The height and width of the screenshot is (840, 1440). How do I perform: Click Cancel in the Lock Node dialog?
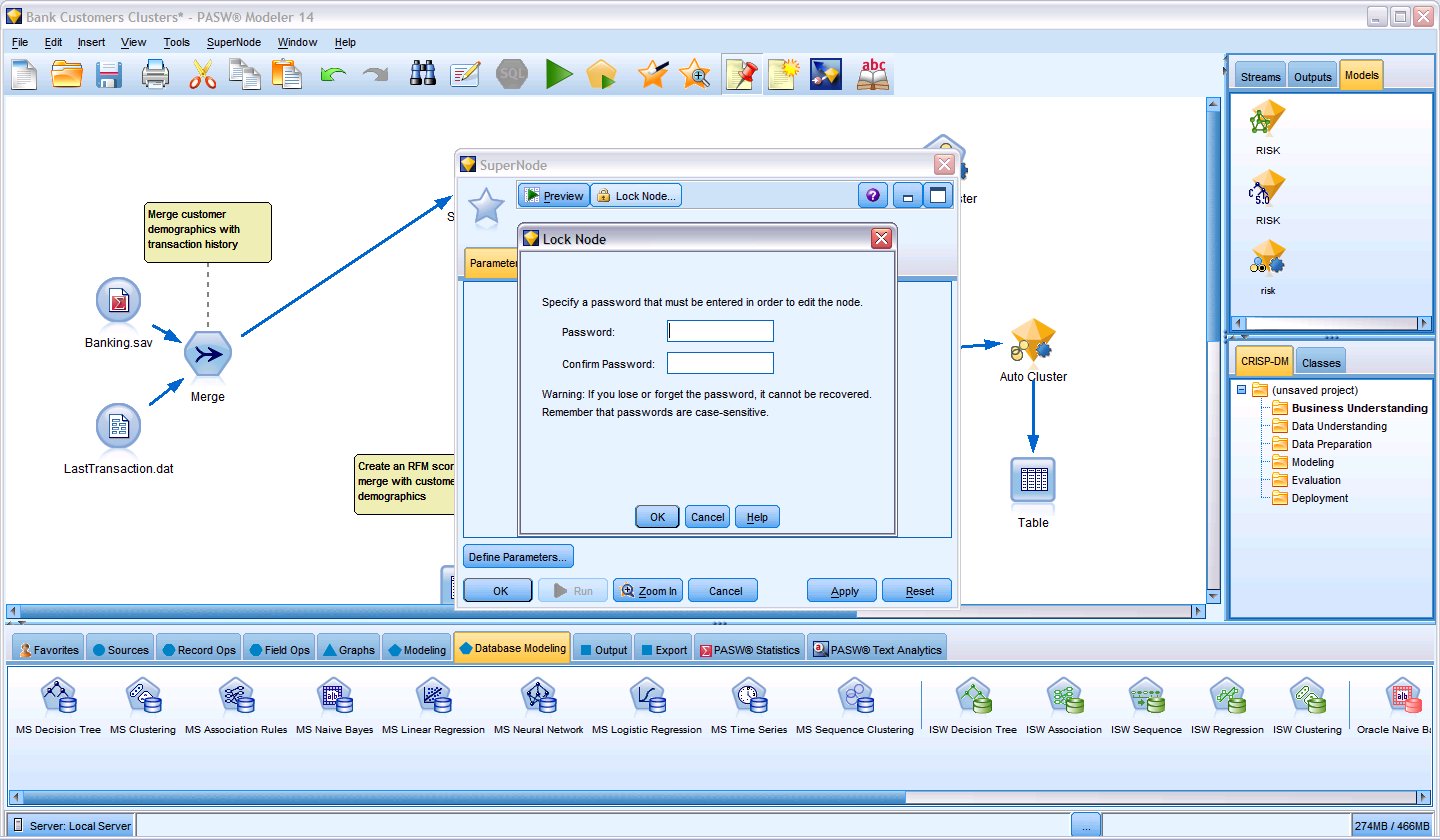coord(707,517)
